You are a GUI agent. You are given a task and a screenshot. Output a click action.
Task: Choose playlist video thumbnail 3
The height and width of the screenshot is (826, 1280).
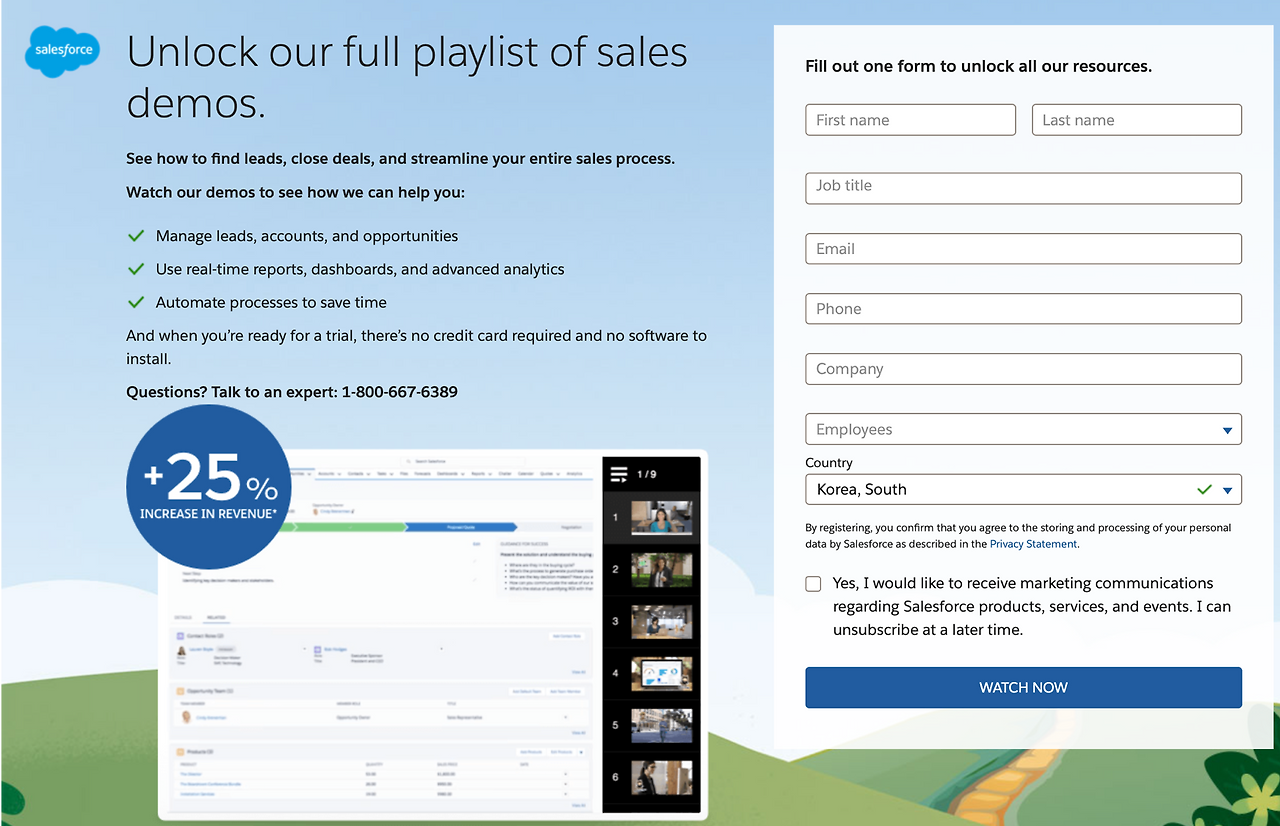[x=661, y=622]
